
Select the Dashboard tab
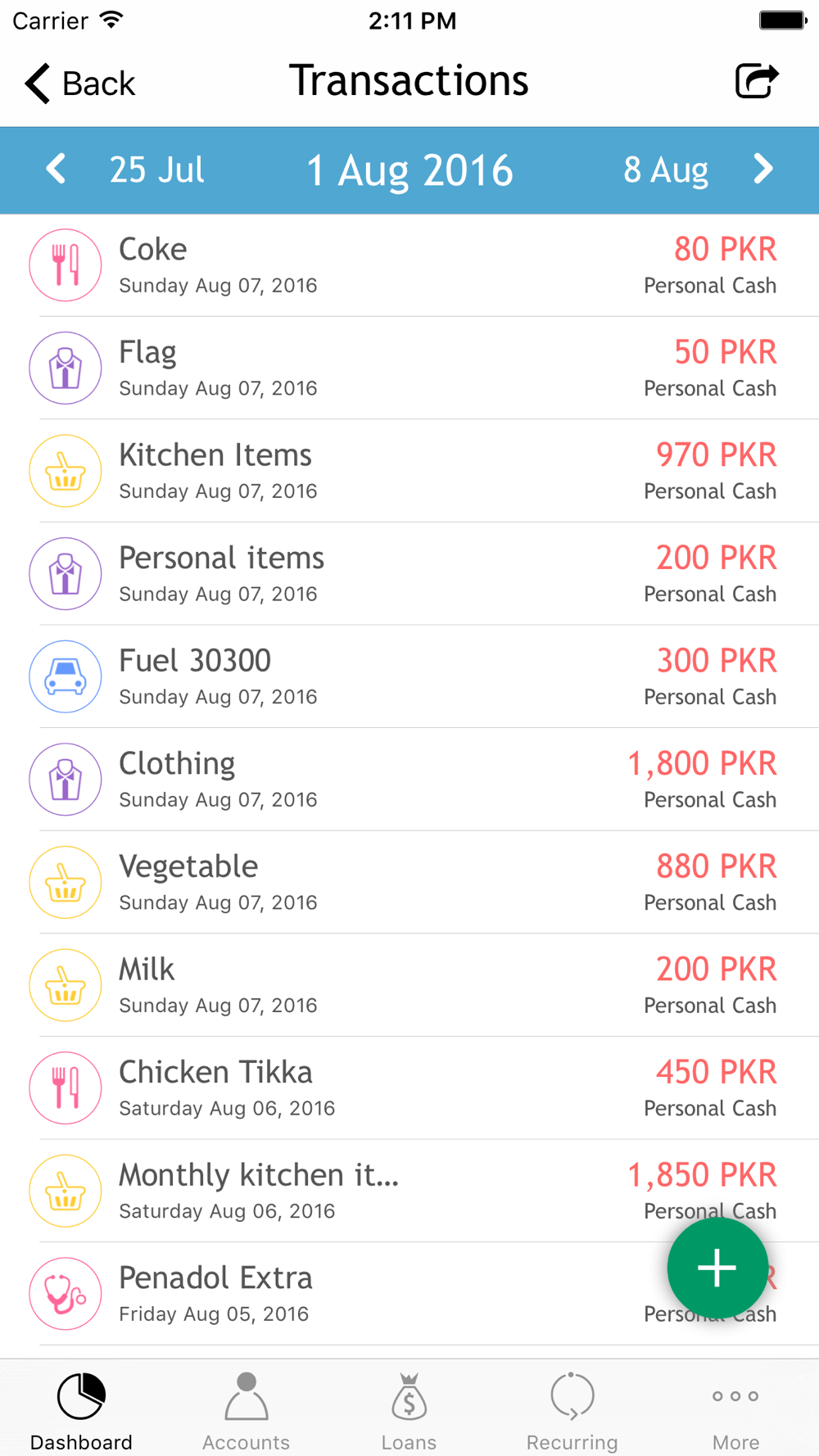tap(81, 1410)
